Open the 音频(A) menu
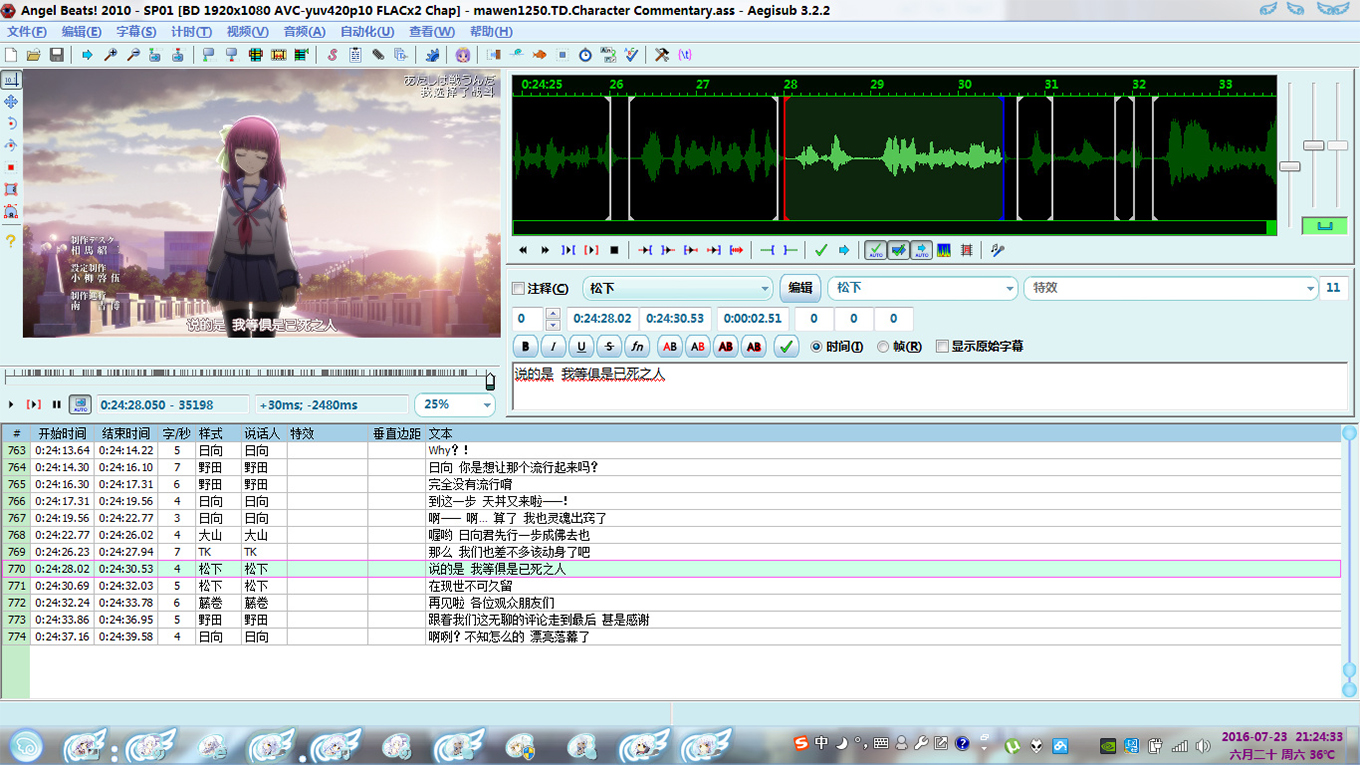This screenshot has height=765, width=1360. (x=304, y=32)
